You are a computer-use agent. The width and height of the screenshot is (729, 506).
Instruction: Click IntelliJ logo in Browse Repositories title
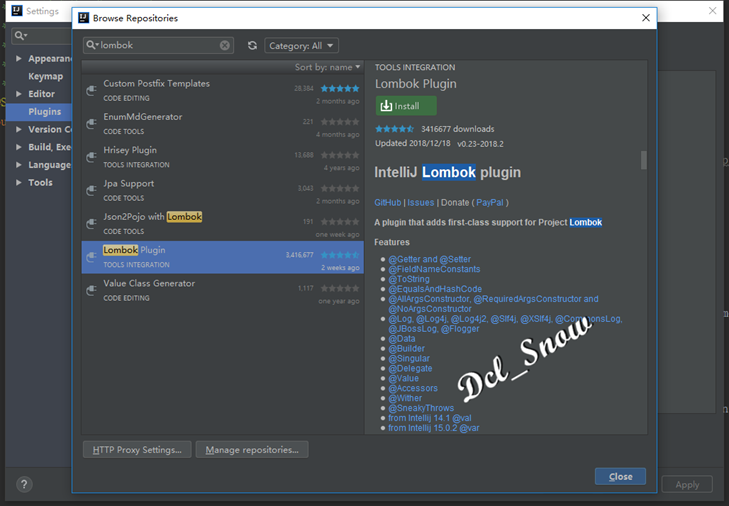click(x=84, y=18)
